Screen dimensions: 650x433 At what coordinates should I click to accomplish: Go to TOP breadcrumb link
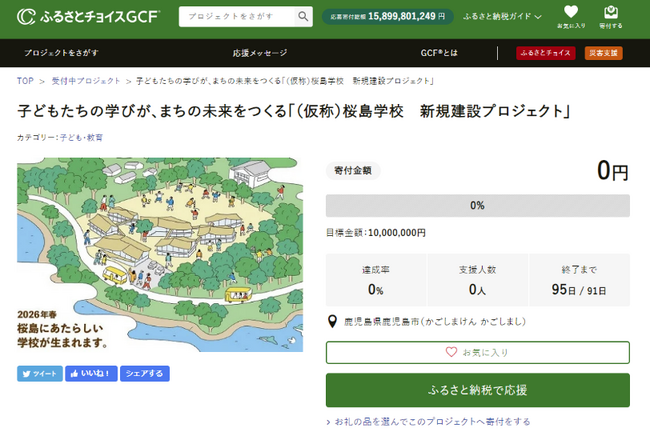(25, 80)
